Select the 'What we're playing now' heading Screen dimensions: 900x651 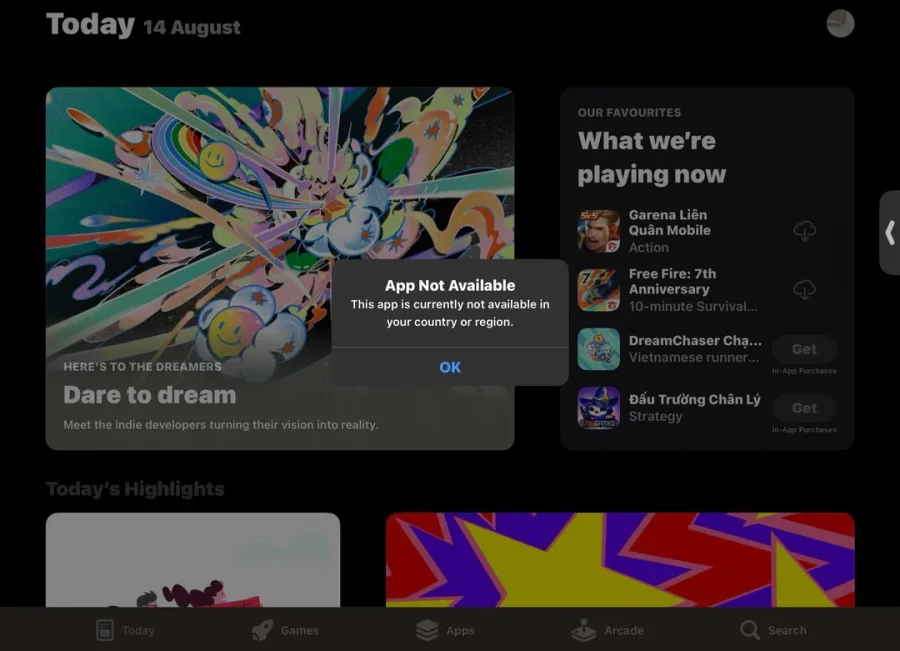tap(651, 157)
